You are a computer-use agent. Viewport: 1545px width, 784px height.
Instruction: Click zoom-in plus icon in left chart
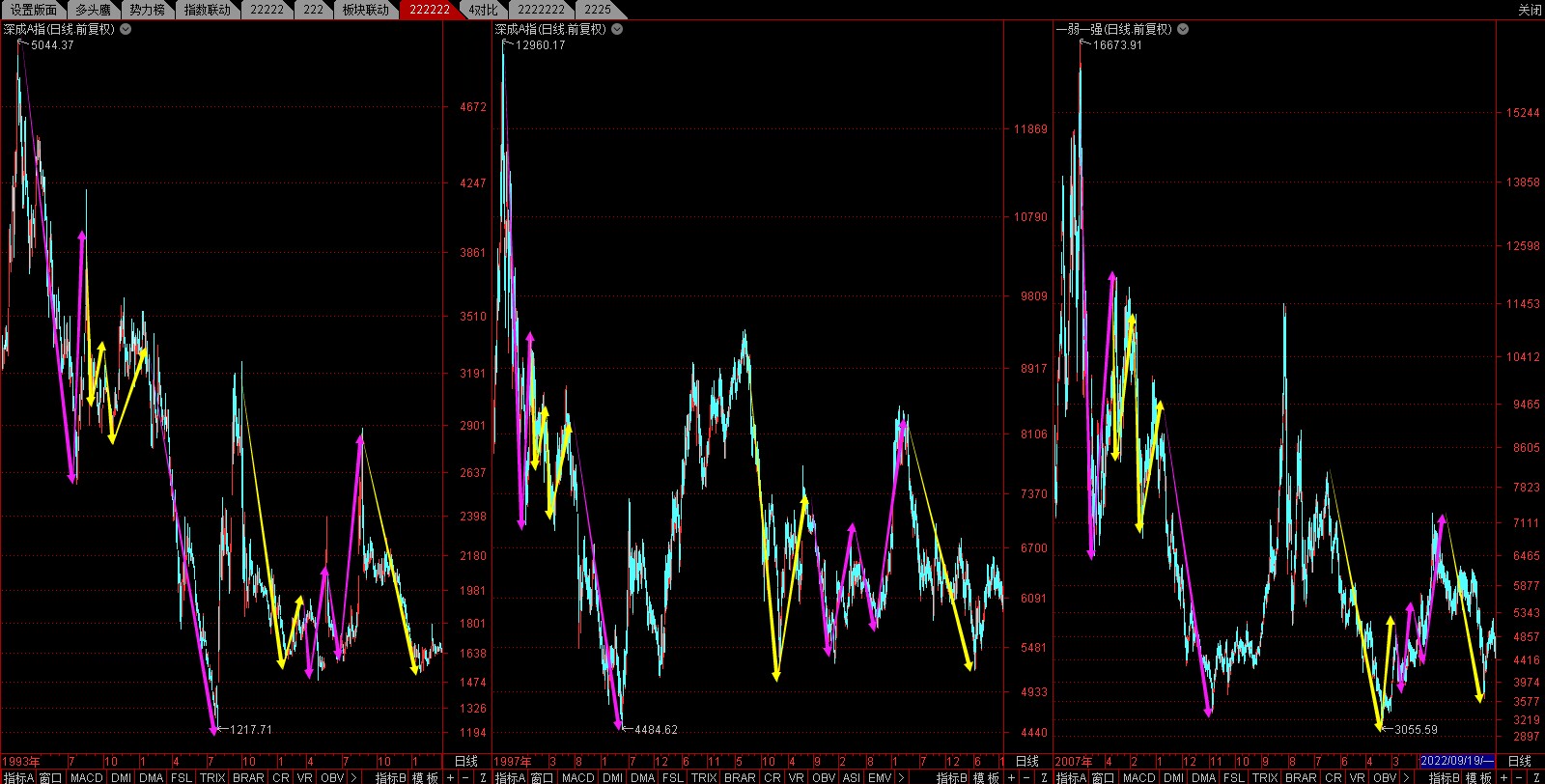[x=450, y=777]
